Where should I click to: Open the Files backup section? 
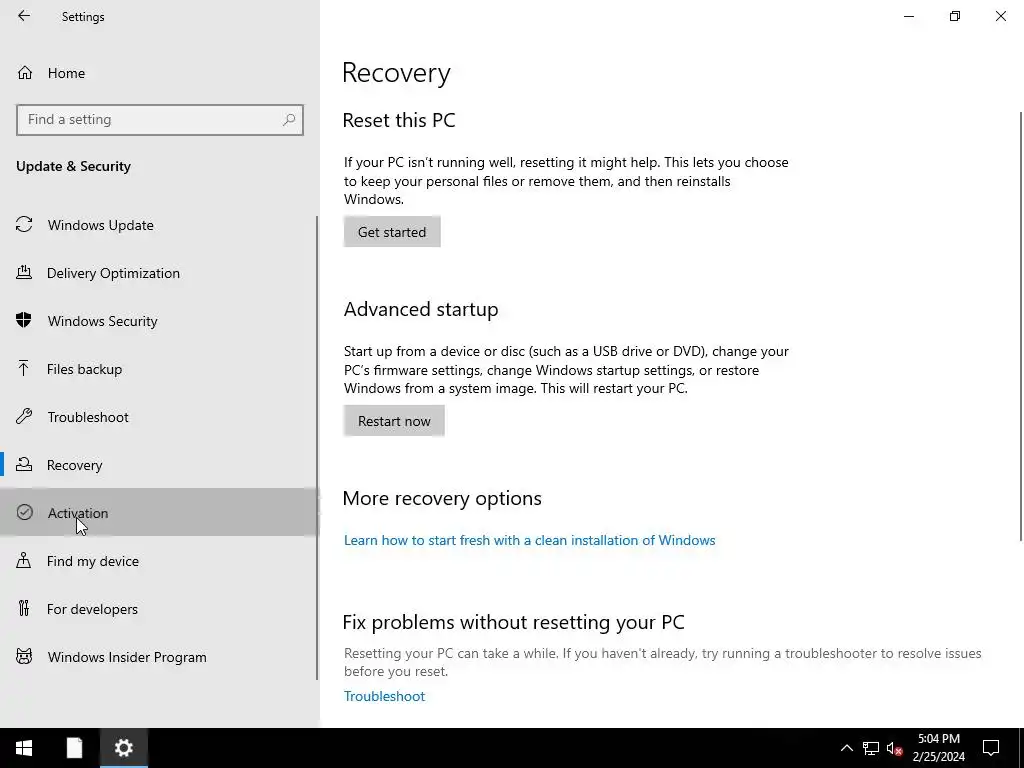pyautogui.click(x=159, y=369)
